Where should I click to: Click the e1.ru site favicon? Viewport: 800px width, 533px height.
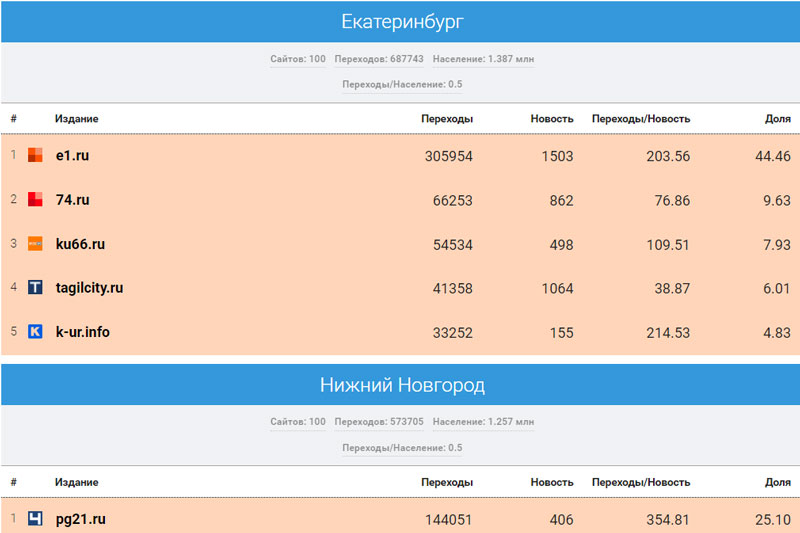pos(35,156)
